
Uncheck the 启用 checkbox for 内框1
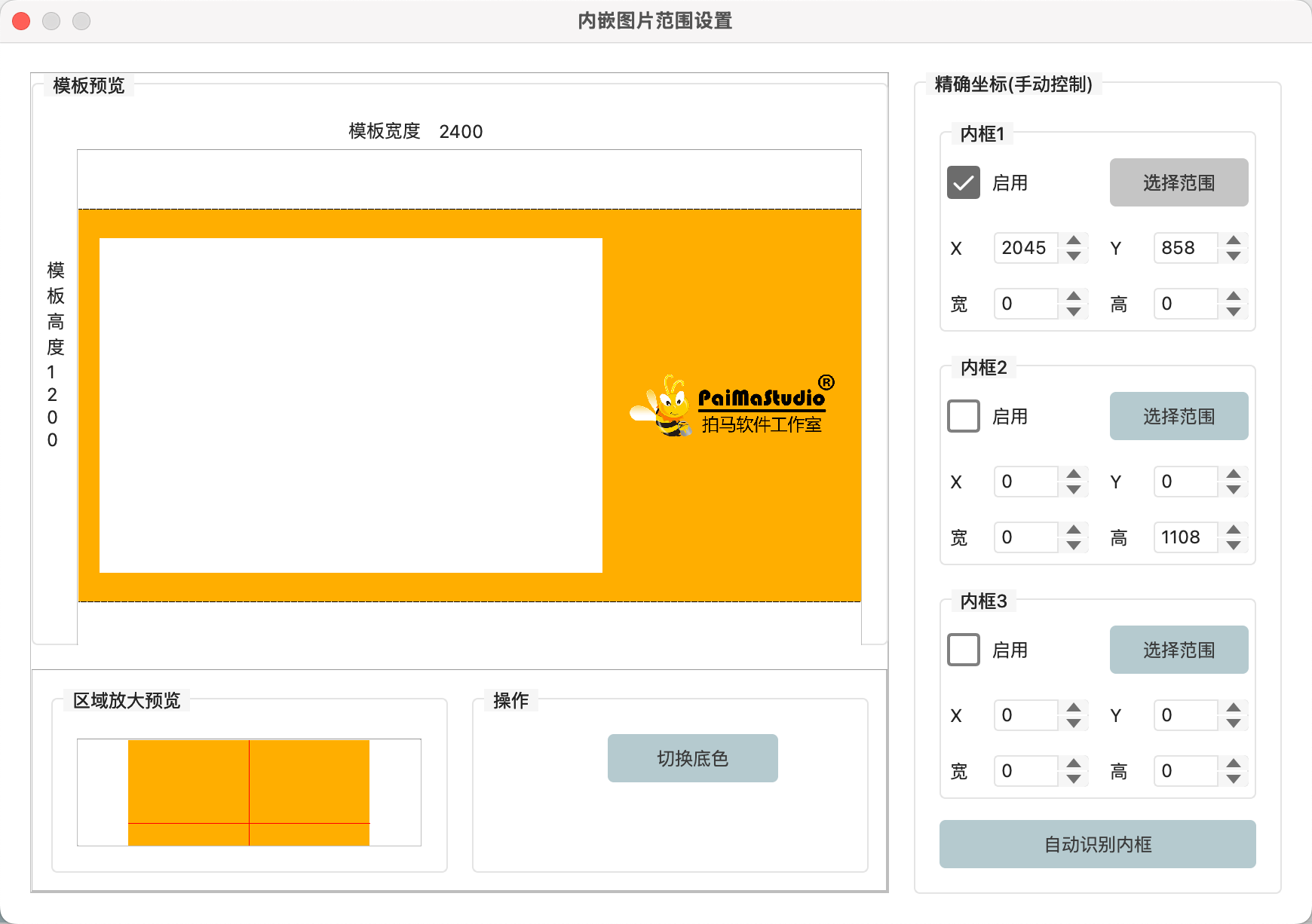coord(963,182)
